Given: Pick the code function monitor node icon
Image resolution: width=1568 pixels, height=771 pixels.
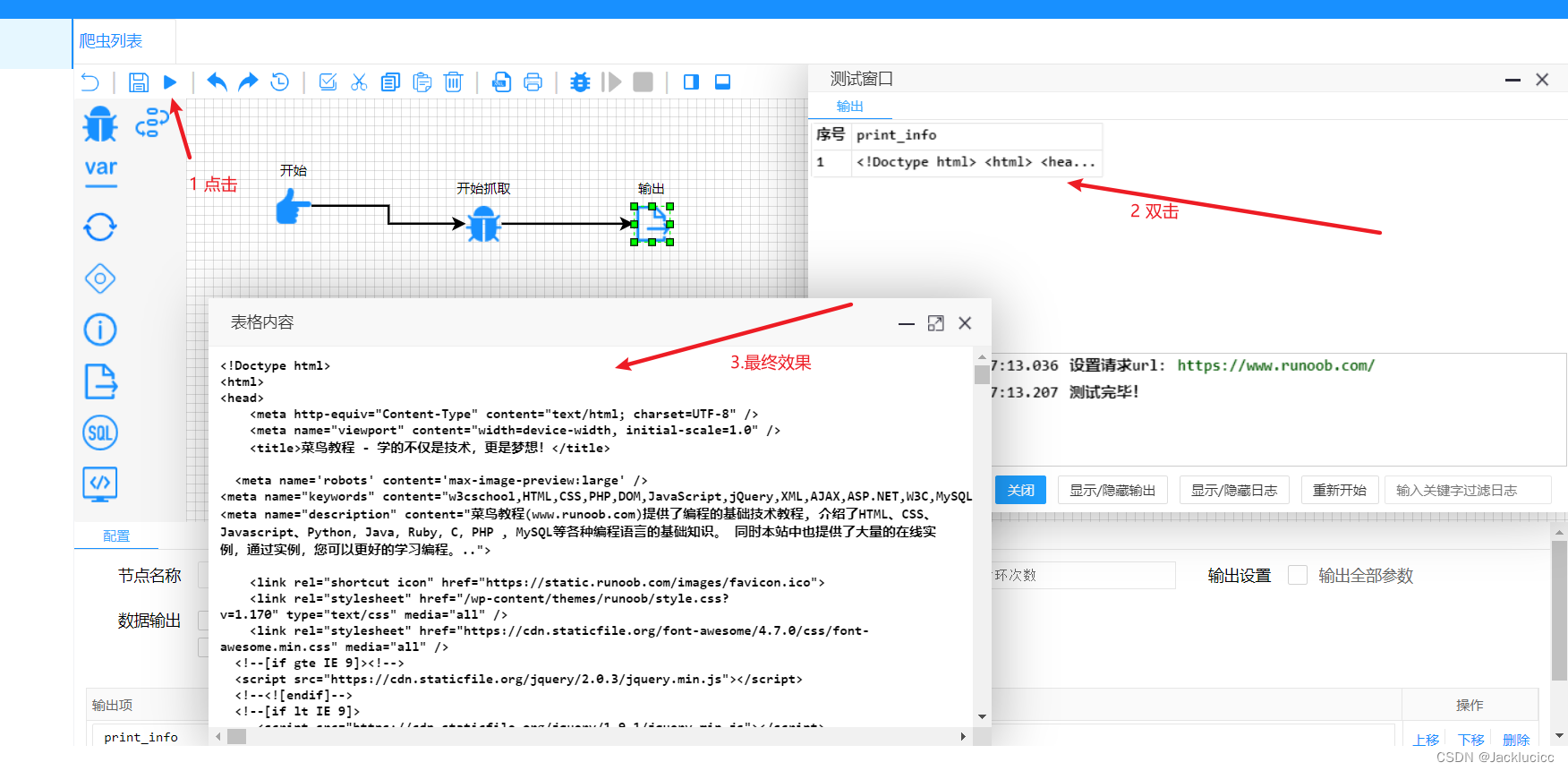Looking at the screenshot, I should coord(100,484).
